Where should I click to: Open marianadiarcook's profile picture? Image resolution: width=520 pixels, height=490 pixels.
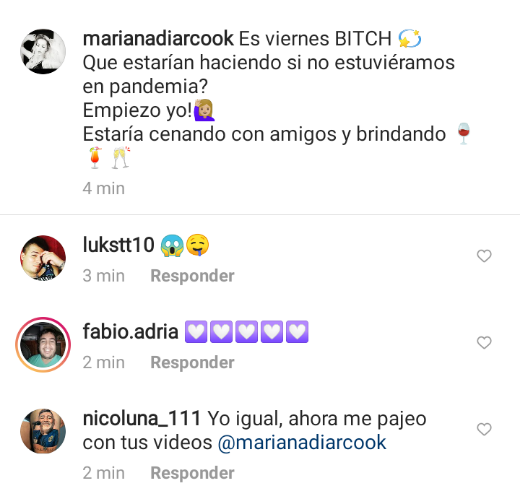point(43,51)
